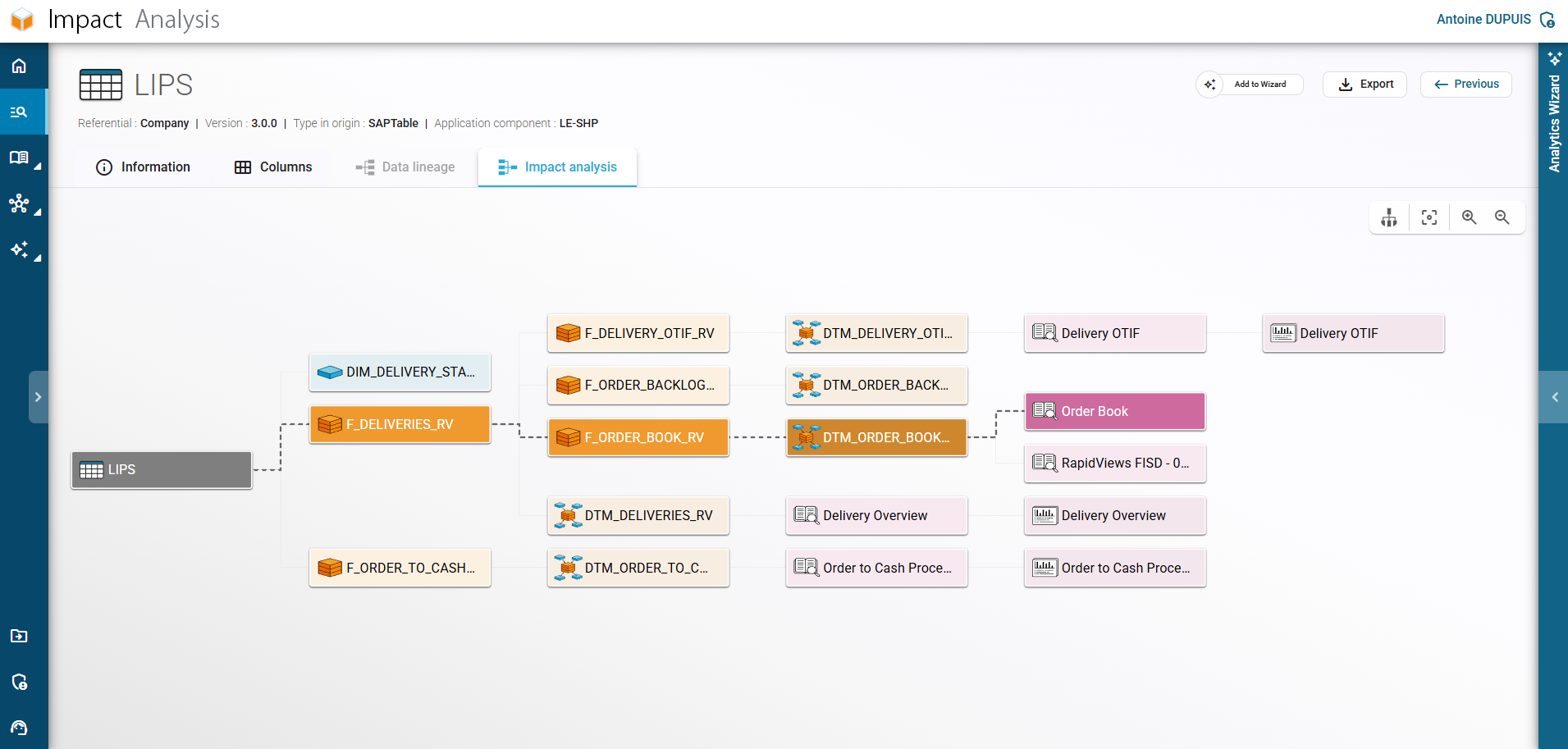Select the F_ORDER_BOOK_RV node
1568x749 pixels.
(x=638, y=437)
